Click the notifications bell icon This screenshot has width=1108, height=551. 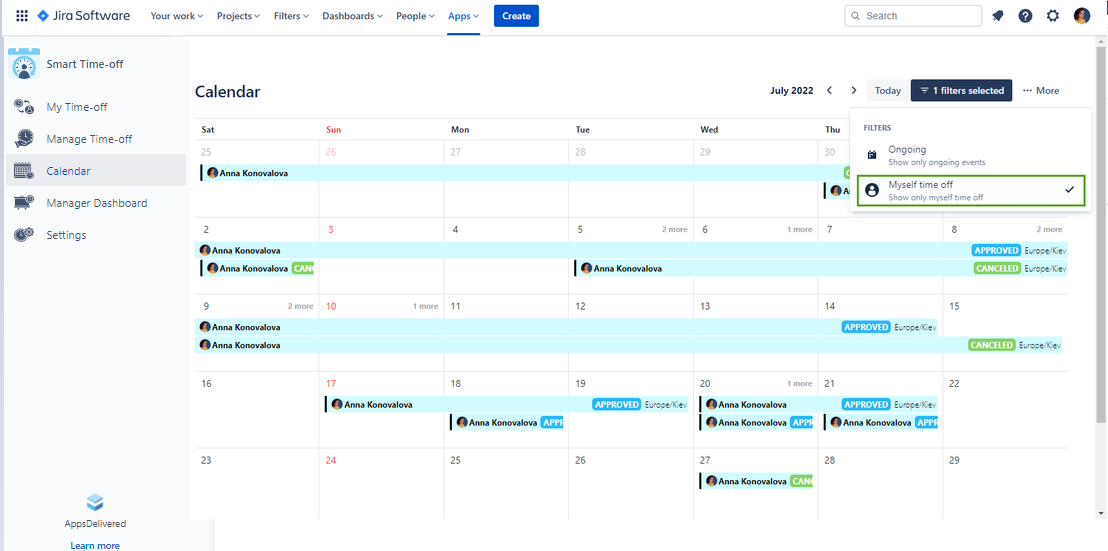[997, 16]
